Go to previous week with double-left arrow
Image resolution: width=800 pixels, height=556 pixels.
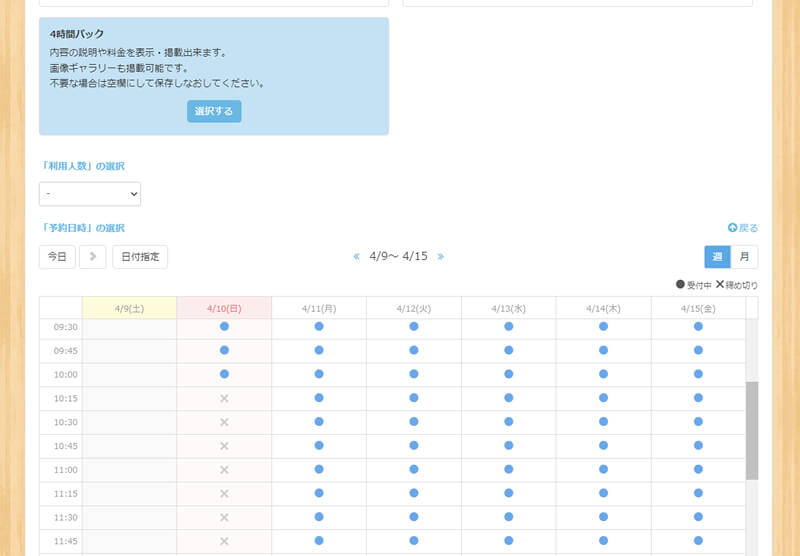pos(356,257)
